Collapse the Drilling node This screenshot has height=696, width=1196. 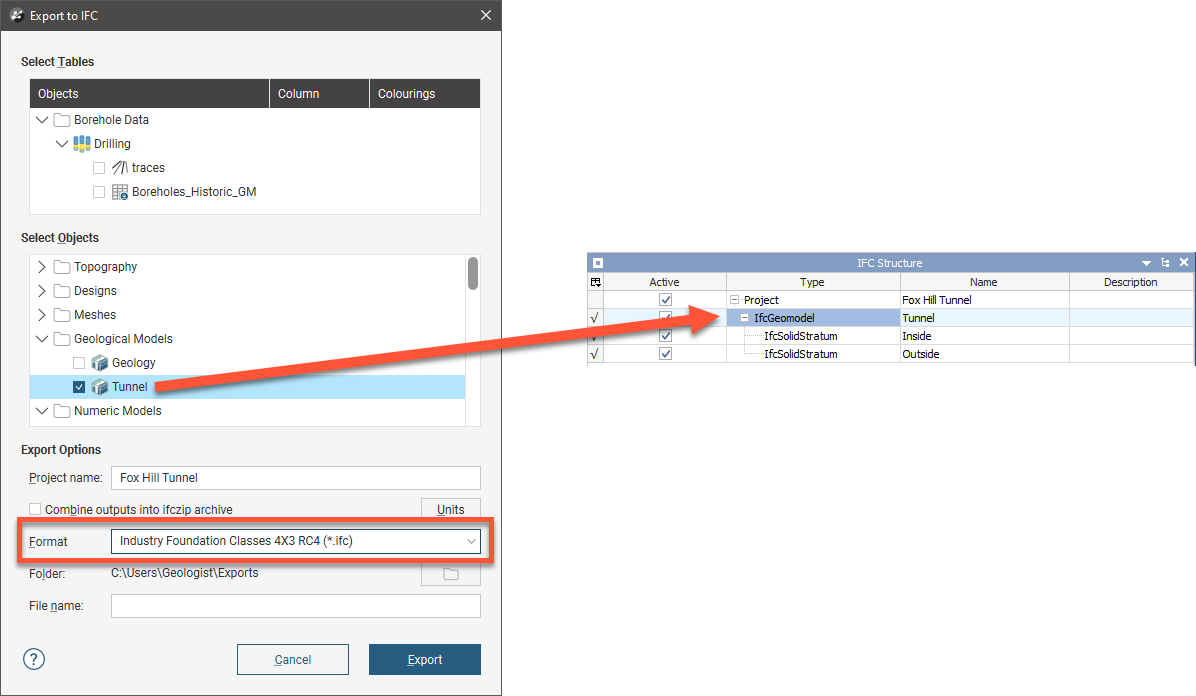62,143
